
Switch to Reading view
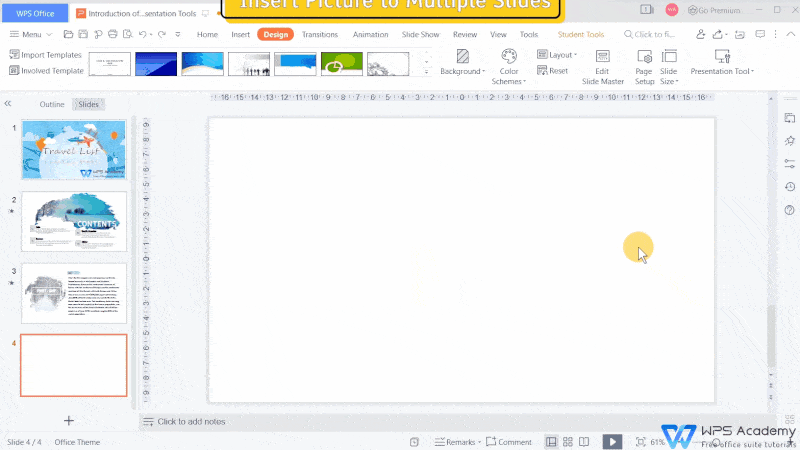tap(585, 441)
